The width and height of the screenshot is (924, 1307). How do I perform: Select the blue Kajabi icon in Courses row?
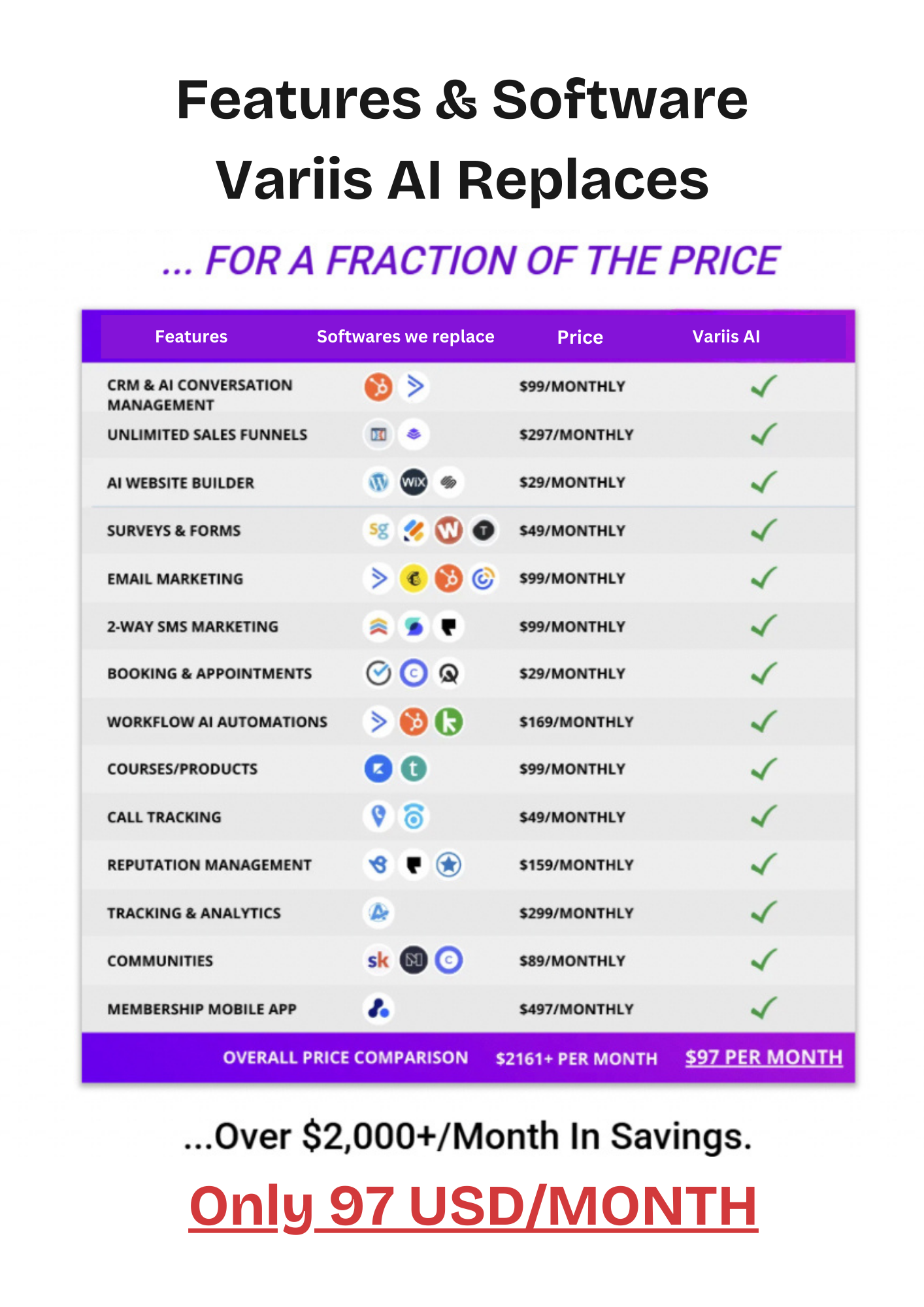pos(378,769)
